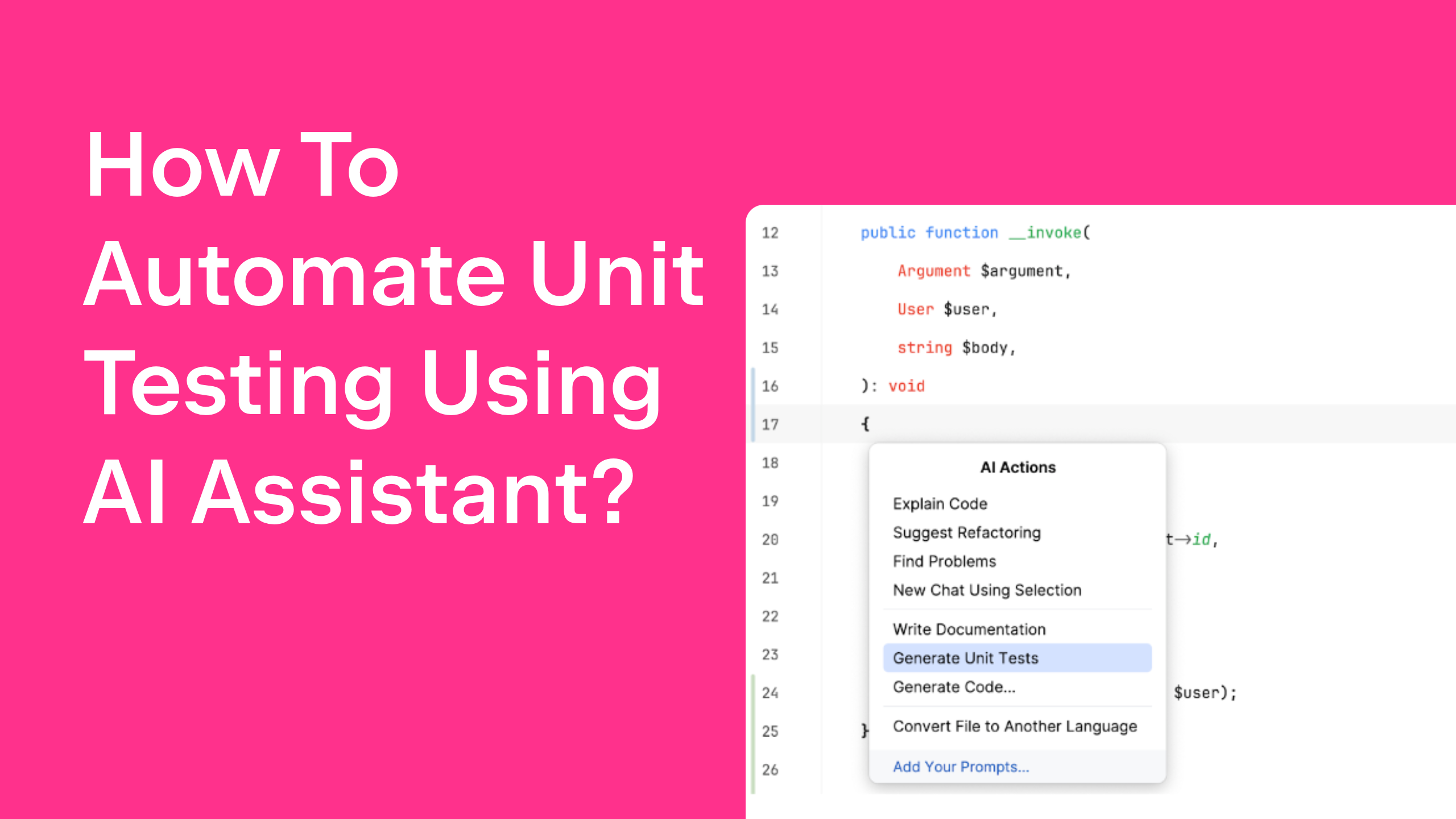Screen dimensions: 1456x819
Task: Click line number 16 in gutter
Action: tap(770, 386)
